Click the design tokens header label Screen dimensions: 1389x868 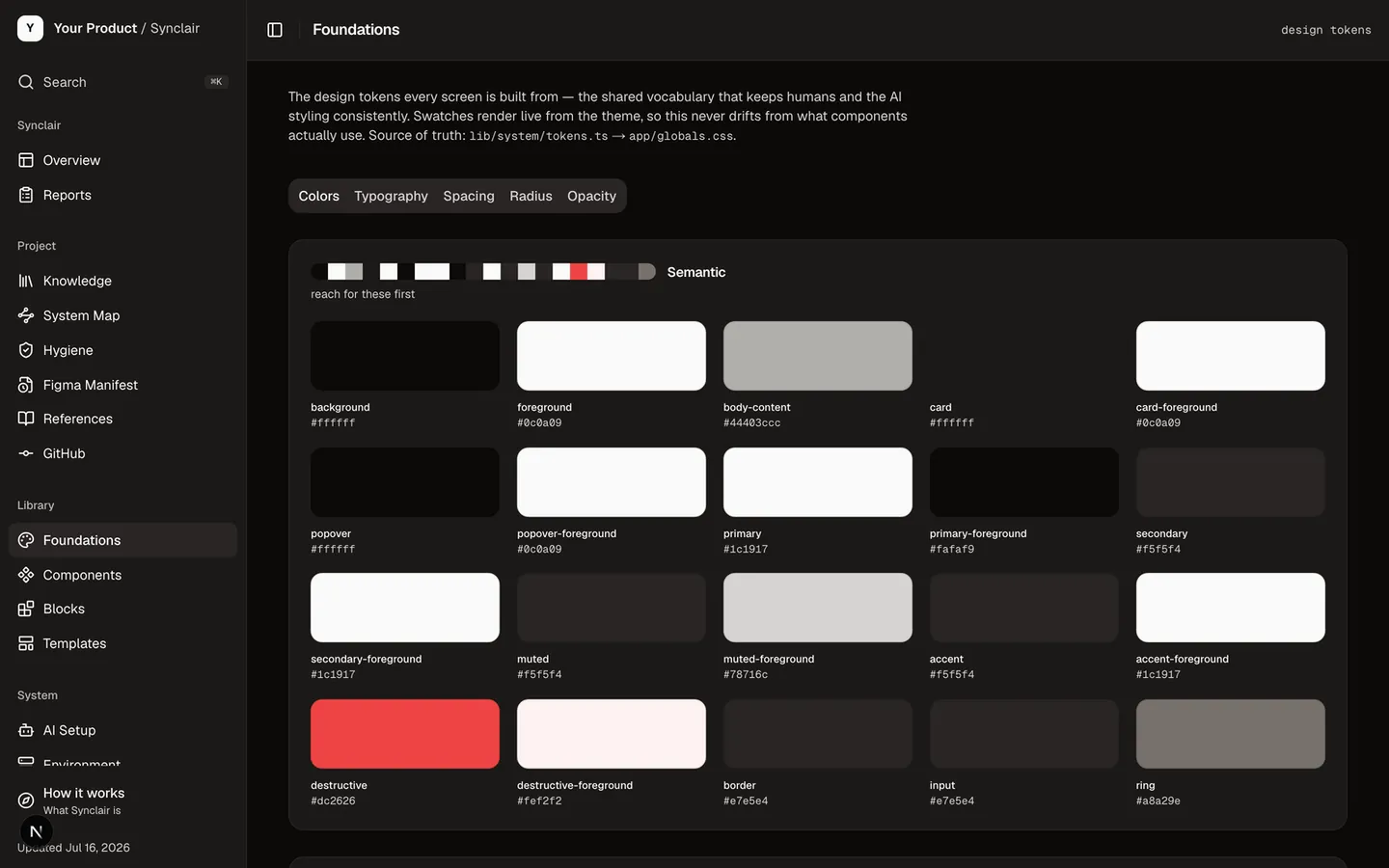click(1325, 30)
